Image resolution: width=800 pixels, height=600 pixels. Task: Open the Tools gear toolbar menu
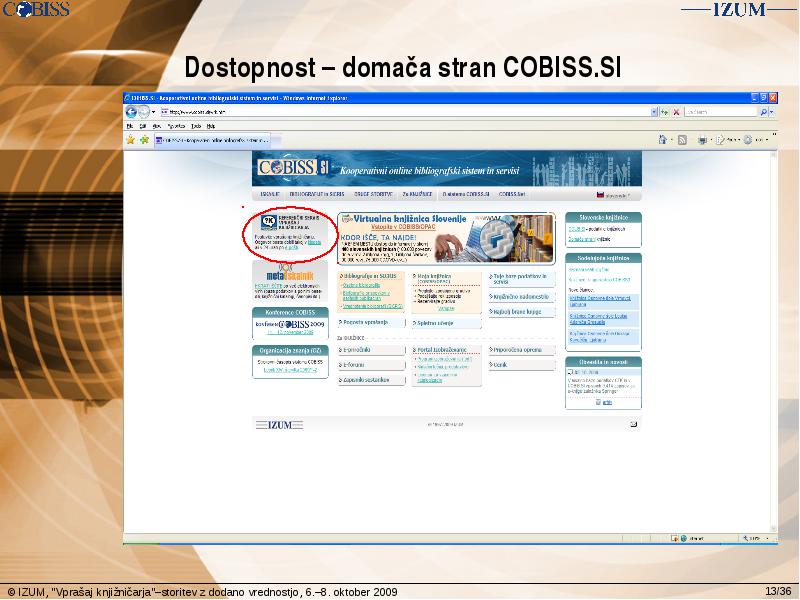click(x=755, y=140)
